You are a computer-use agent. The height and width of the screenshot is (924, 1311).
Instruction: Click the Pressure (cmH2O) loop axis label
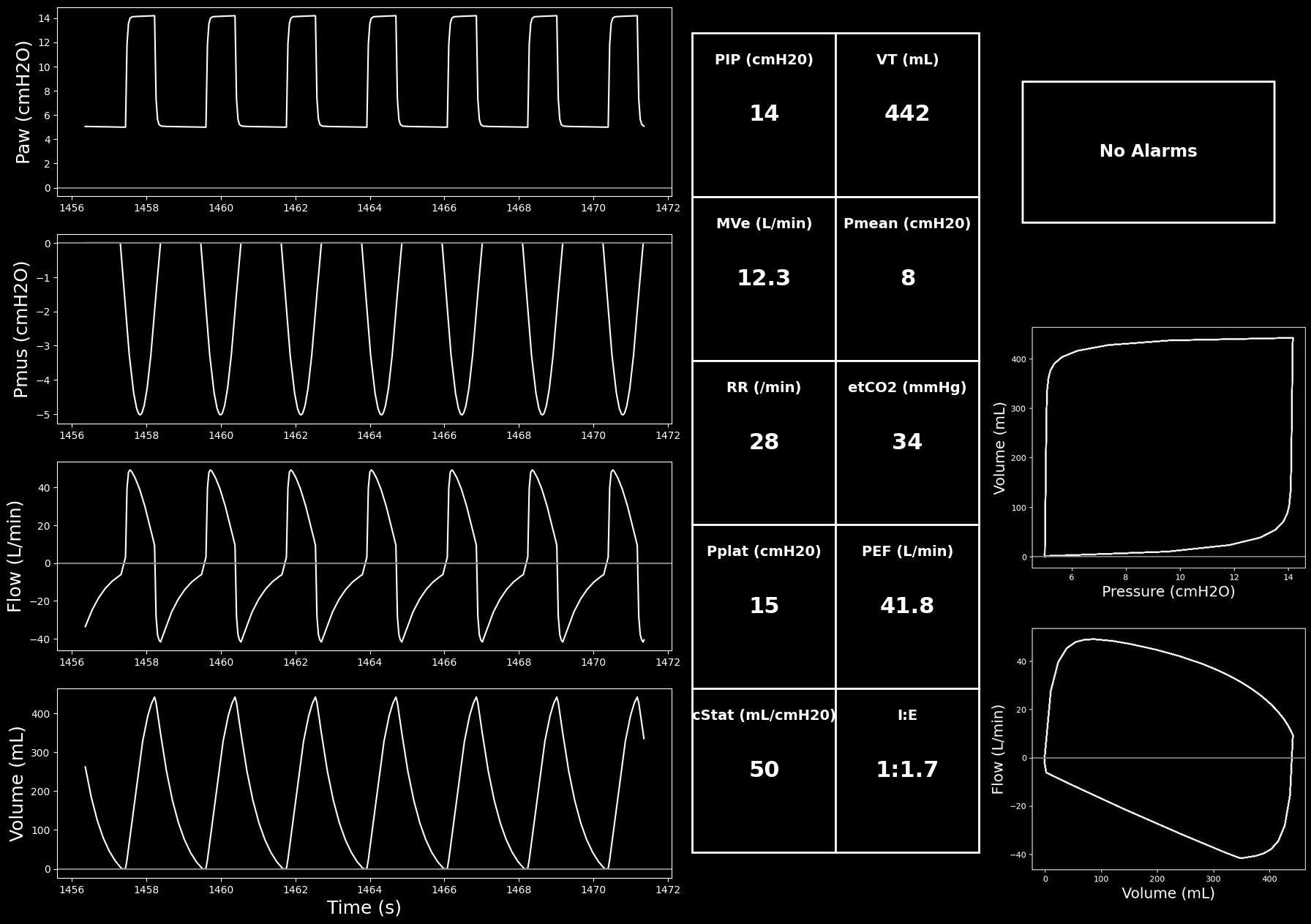[x=1168, y=592]
